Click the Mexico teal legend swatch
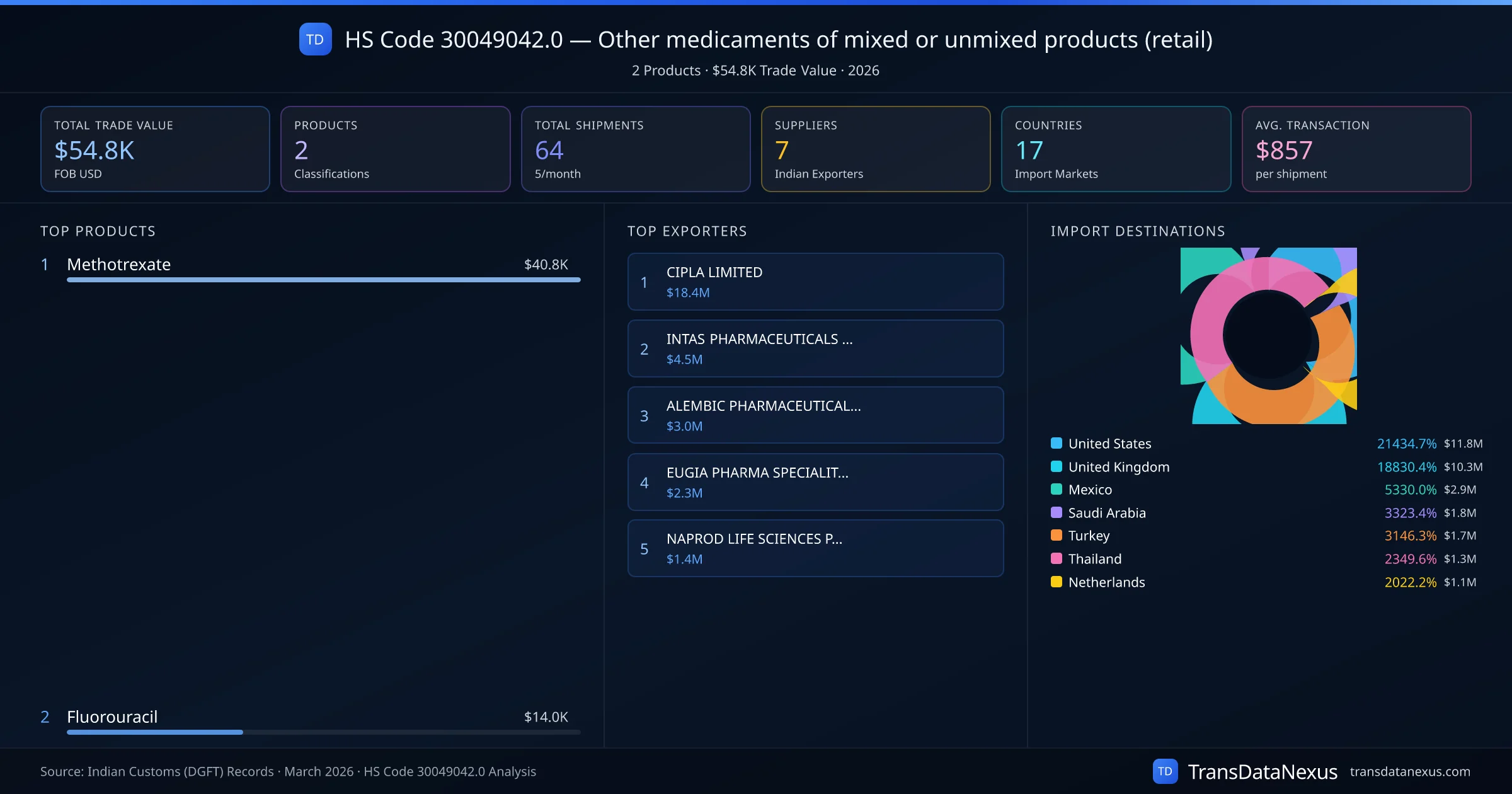Viewport: 1512px width, 794px height. (x=1057, y=489)
